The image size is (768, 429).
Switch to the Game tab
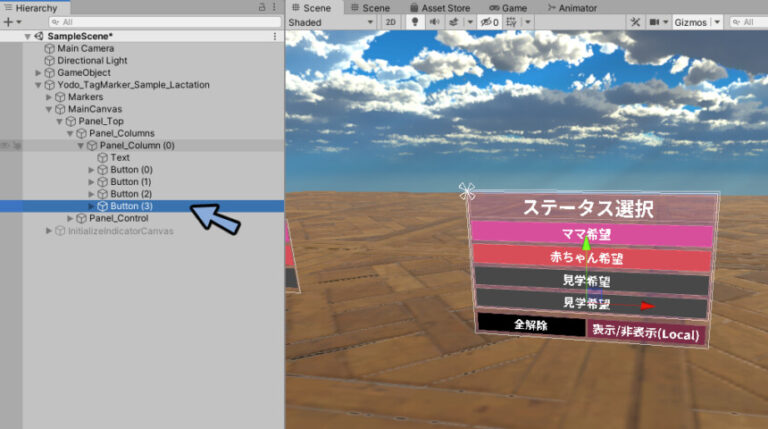coord(508,8)
